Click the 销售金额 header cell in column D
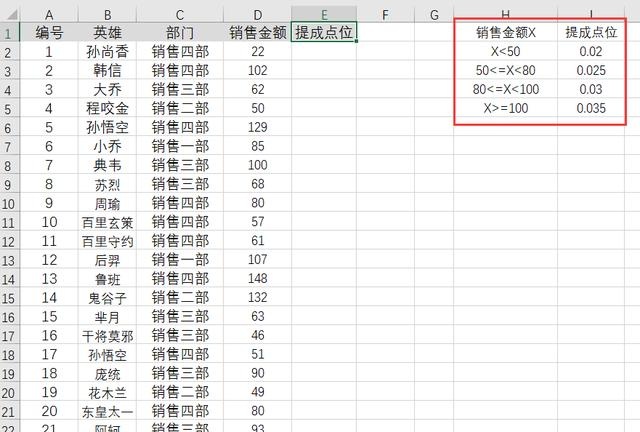Screen dimensions: 640x432 pyautogui.click(x=258, y=32)
